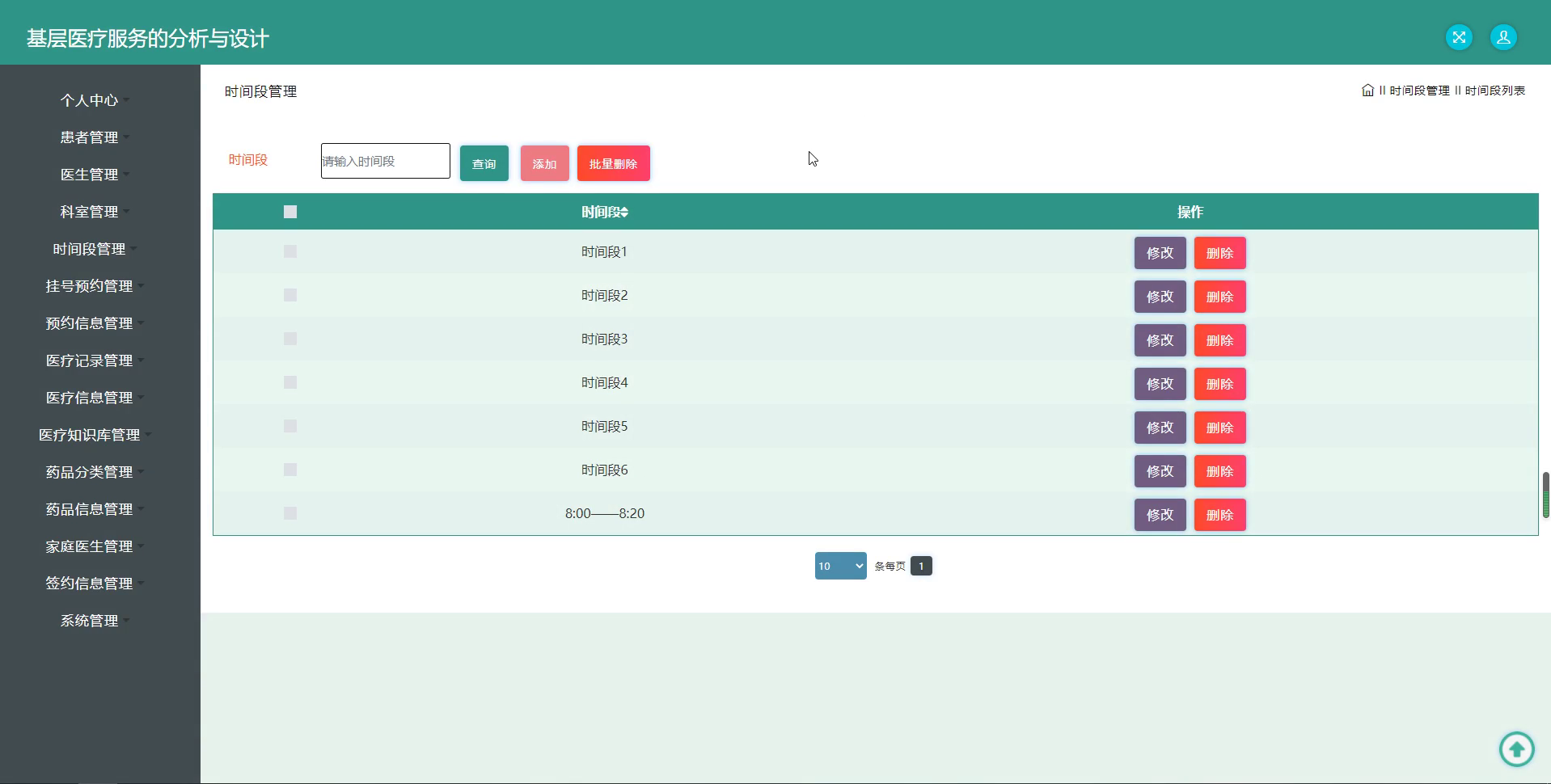Open 药品分类管理 in sidebar

tap(95, 472)
